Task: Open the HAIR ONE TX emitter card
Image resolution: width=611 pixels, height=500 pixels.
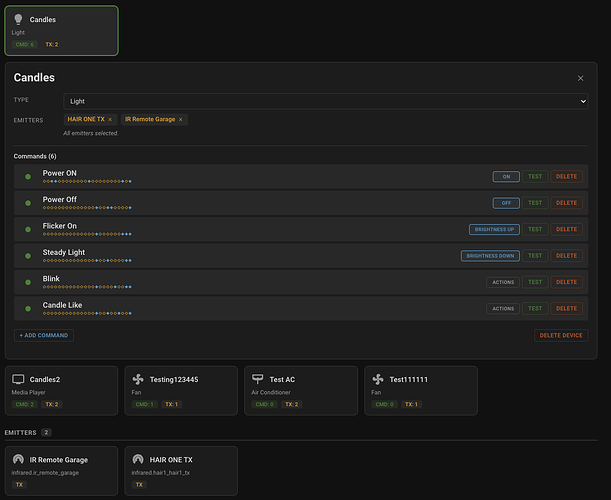Action: pyautogui.click(x=181, y=471)
